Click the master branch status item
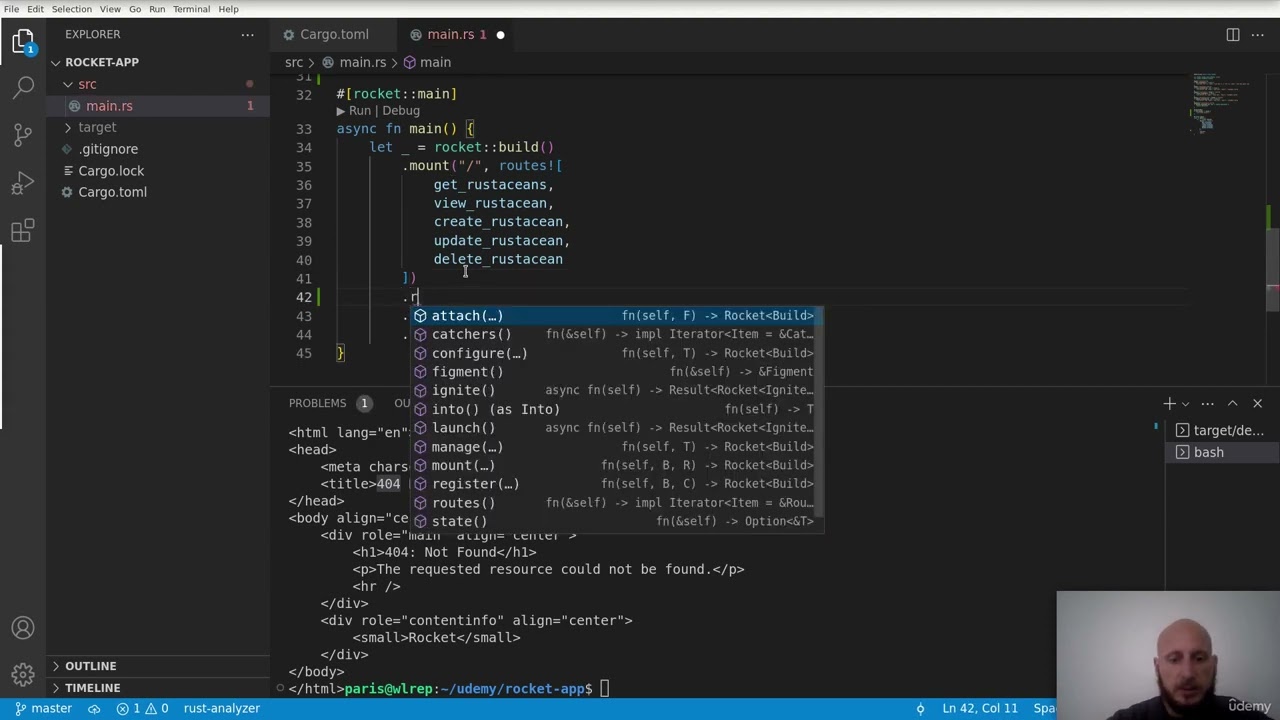The image size is (1280, 720). click(42, 708)
